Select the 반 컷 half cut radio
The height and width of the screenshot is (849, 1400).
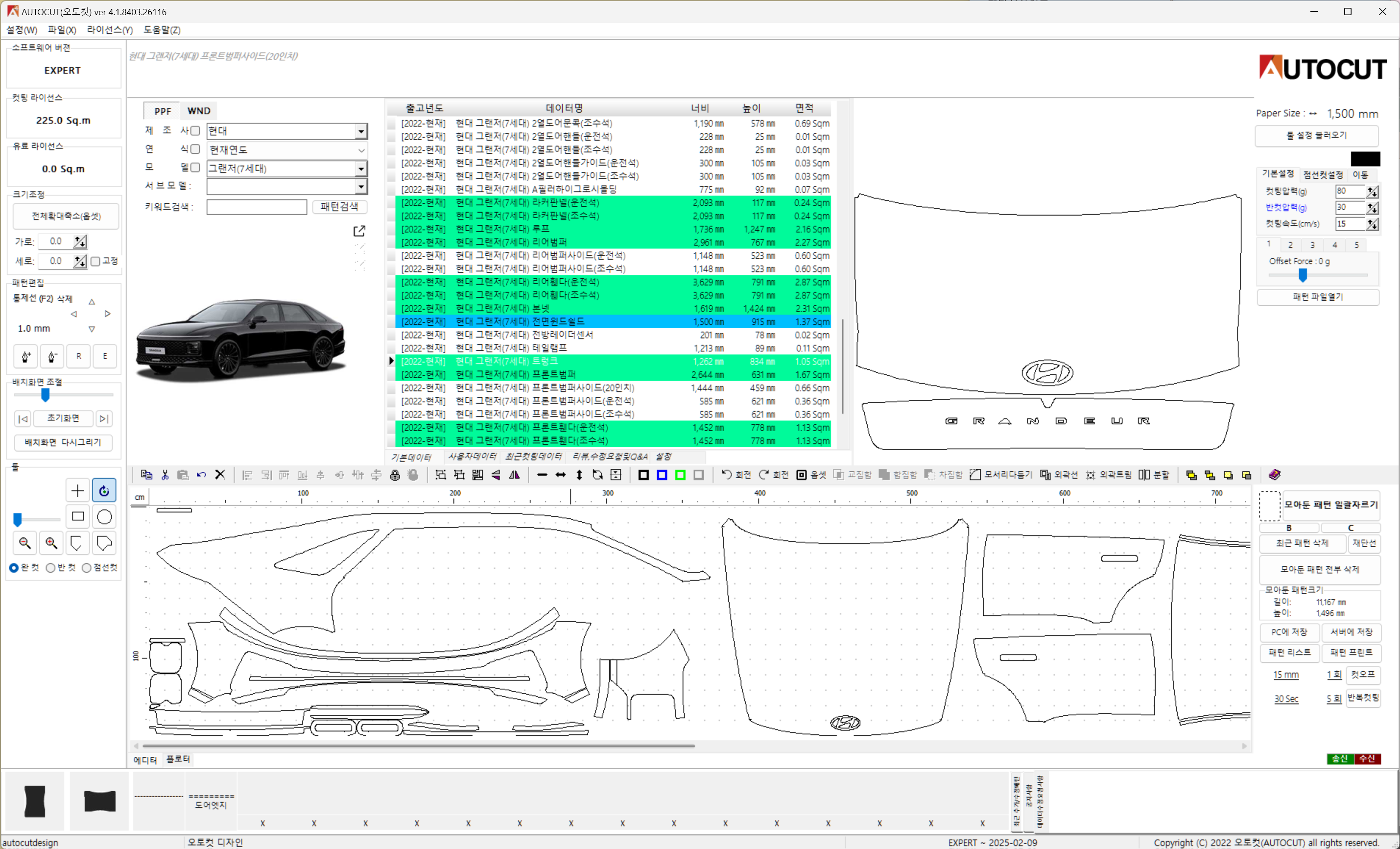tap(50, 568)
